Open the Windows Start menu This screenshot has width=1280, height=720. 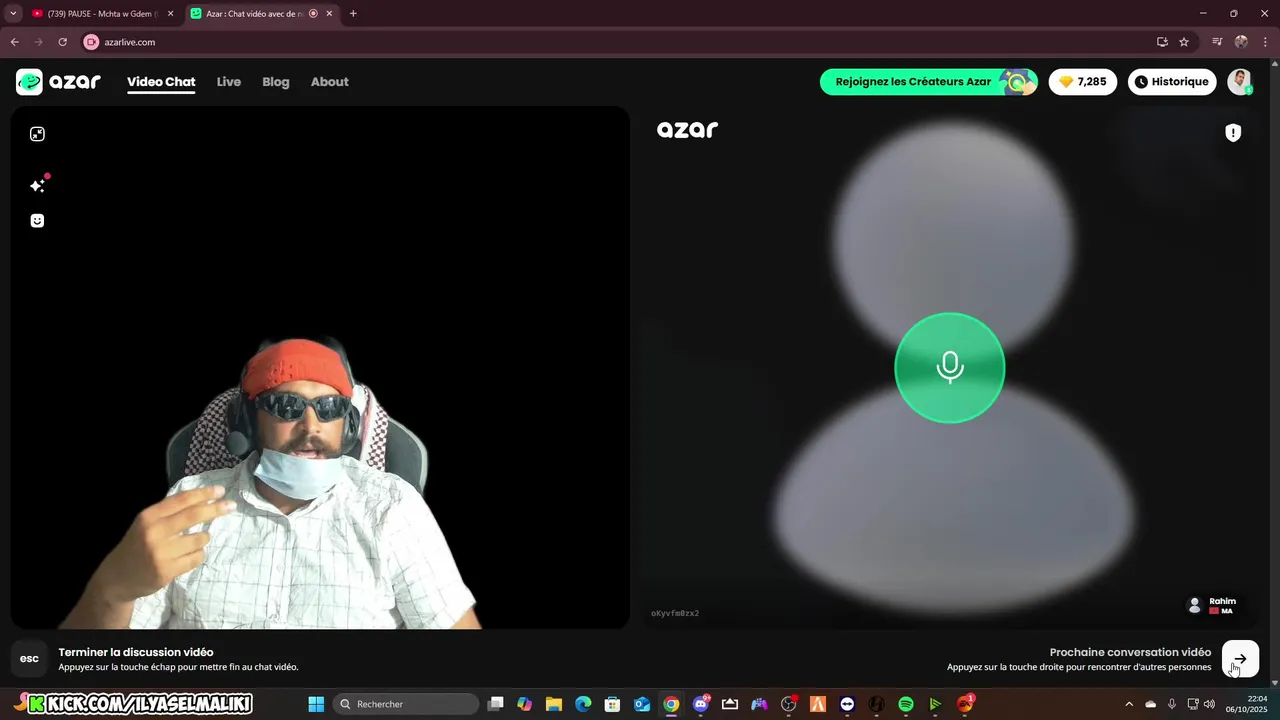[x=316, y=704]
